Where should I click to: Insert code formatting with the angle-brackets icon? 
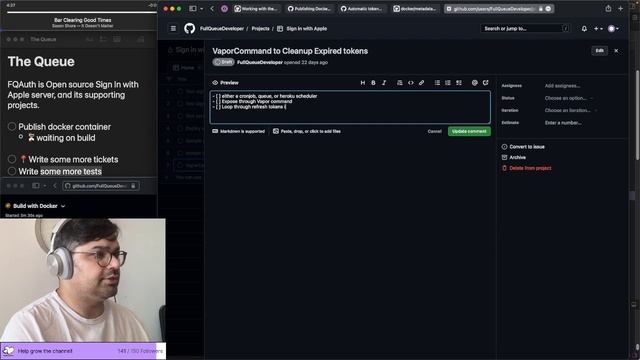coord(411,82)
